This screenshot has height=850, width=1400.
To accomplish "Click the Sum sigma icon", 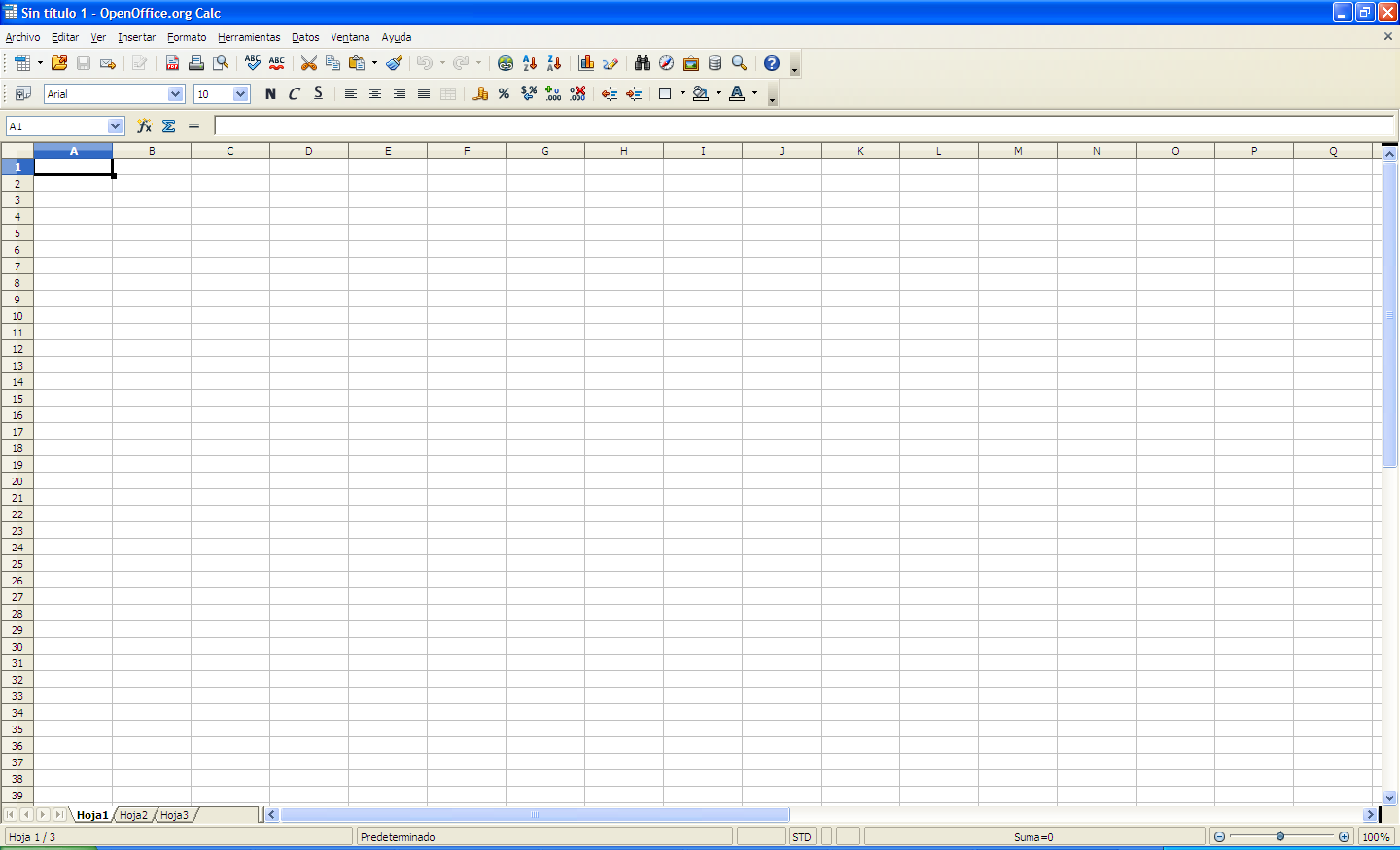I will [x=169, y=126].
